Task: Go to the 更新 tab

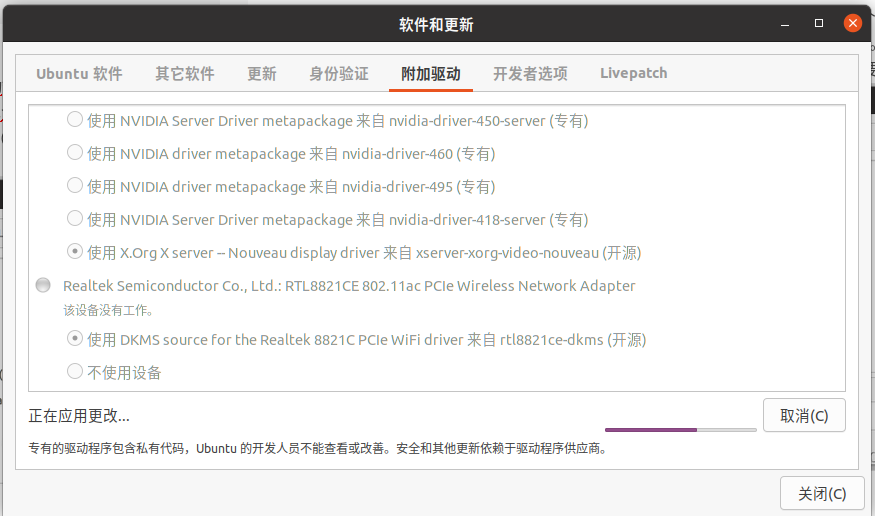Action: tap(262, 74)
